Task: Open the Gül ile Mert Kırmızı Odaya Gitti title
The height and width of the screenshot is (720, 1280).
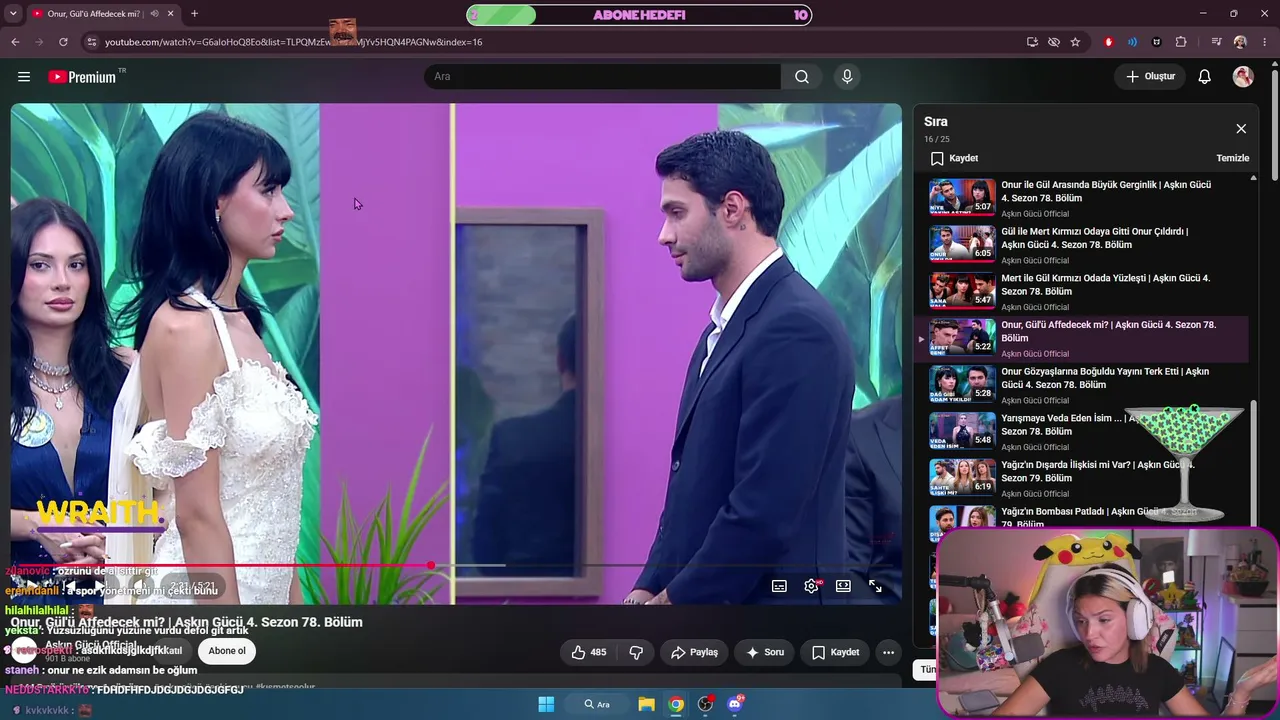Action: [x=1094, y=238]
